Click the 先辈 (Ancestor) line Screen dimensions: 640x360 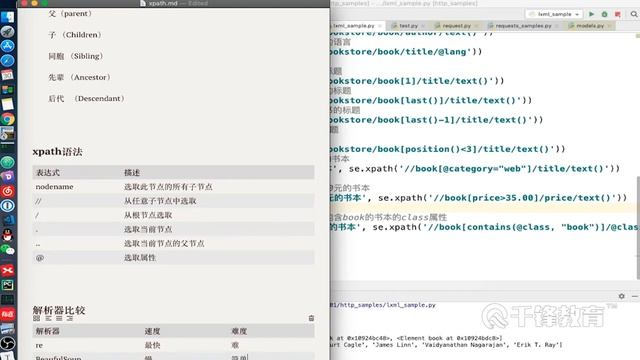click(79, 77)
